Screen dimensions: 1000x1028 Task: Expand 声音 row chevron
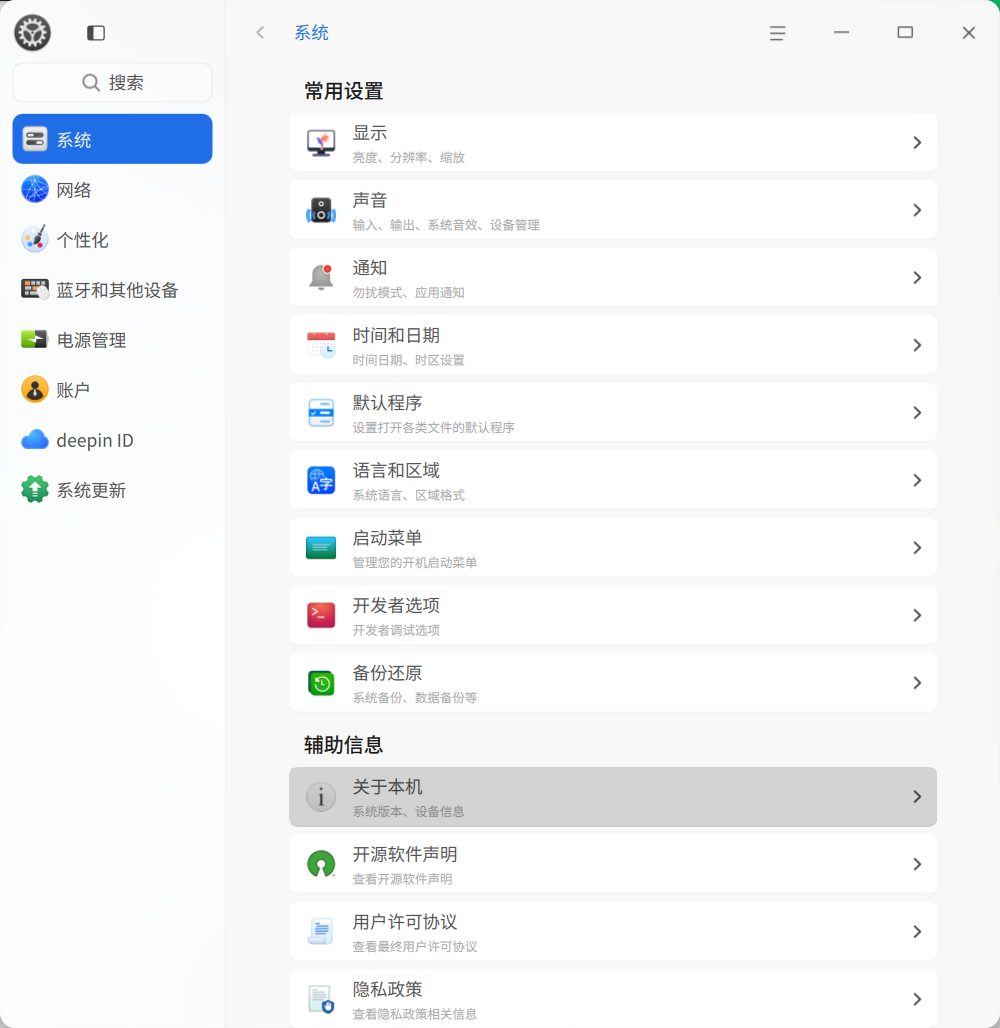click(917, 210)
